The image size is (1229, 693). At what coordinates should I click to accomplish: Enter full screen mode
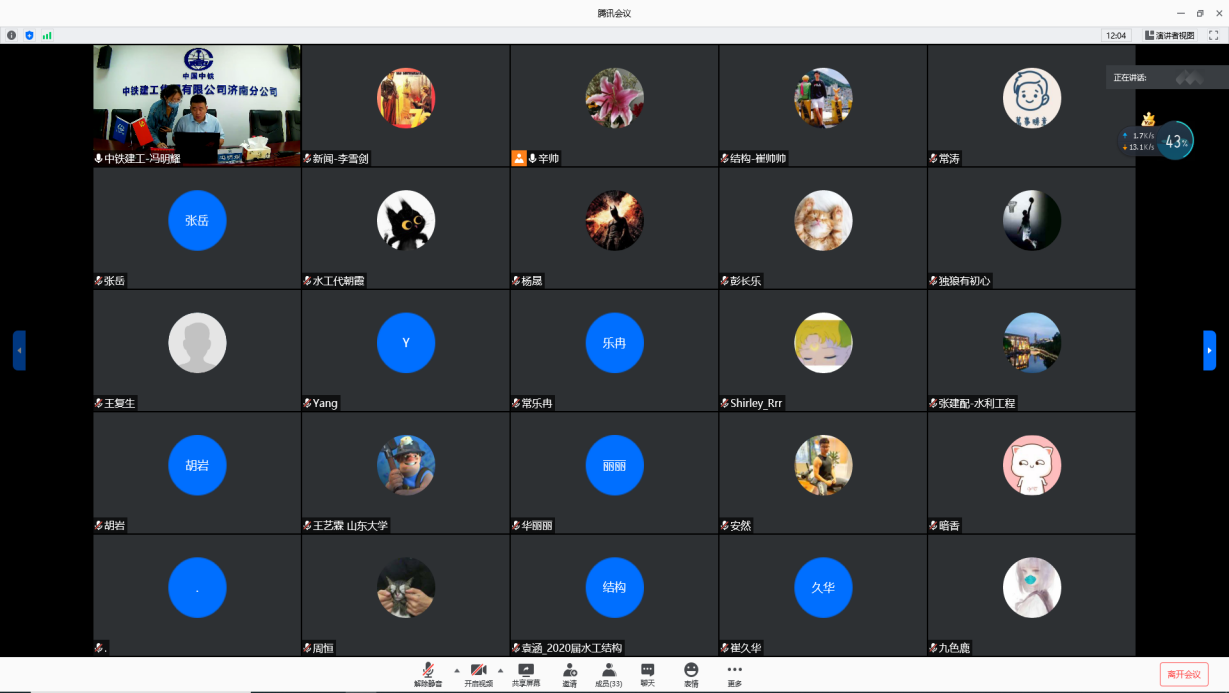click(x=1213, y=35)
